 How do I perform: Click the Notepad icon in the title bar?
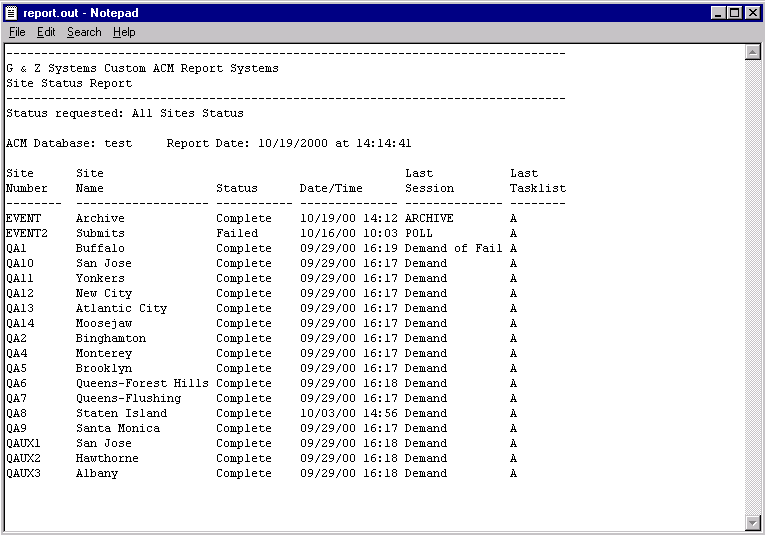(12, 12)
